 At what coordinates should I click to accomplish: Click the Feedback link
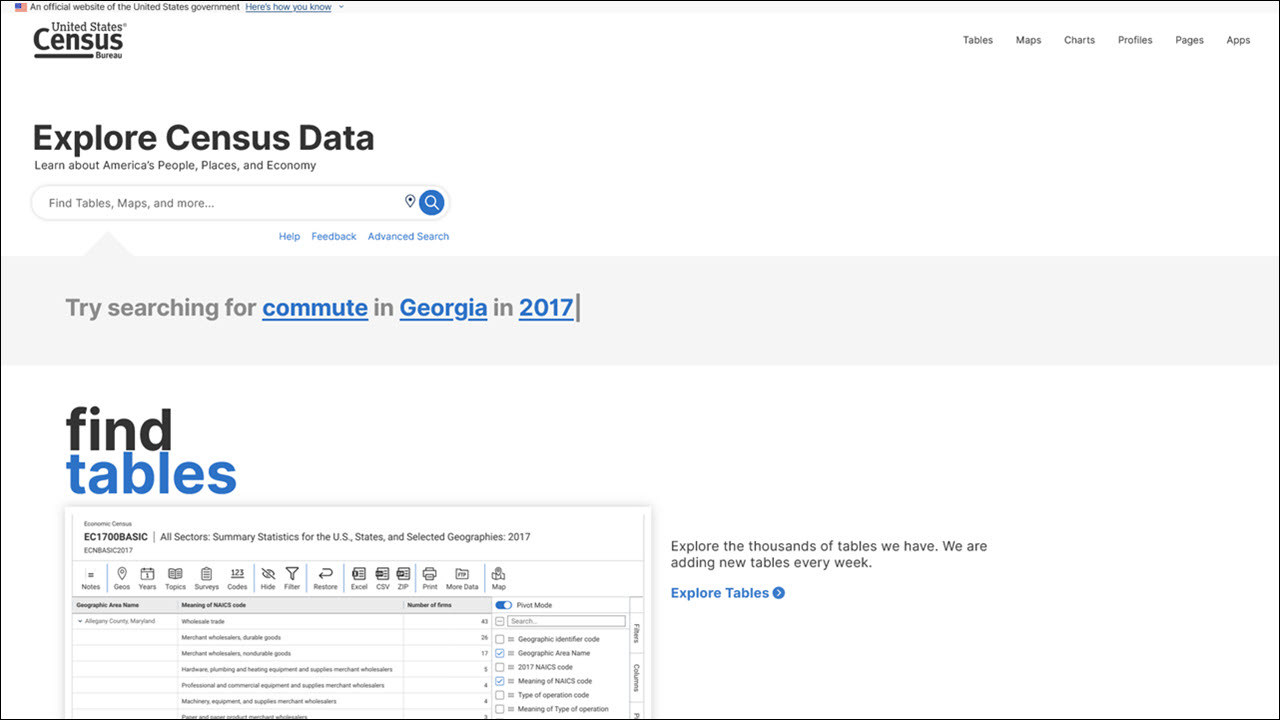click(334, 237)
